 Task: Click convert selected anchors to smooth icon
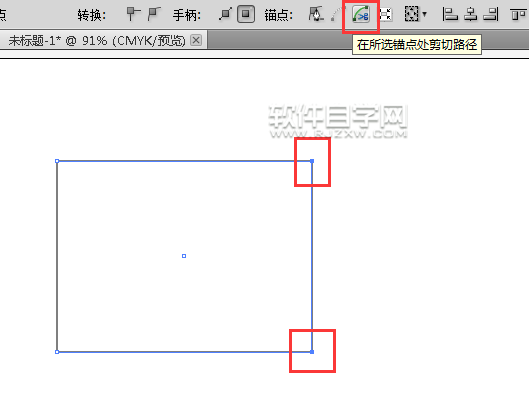[154, 14]
